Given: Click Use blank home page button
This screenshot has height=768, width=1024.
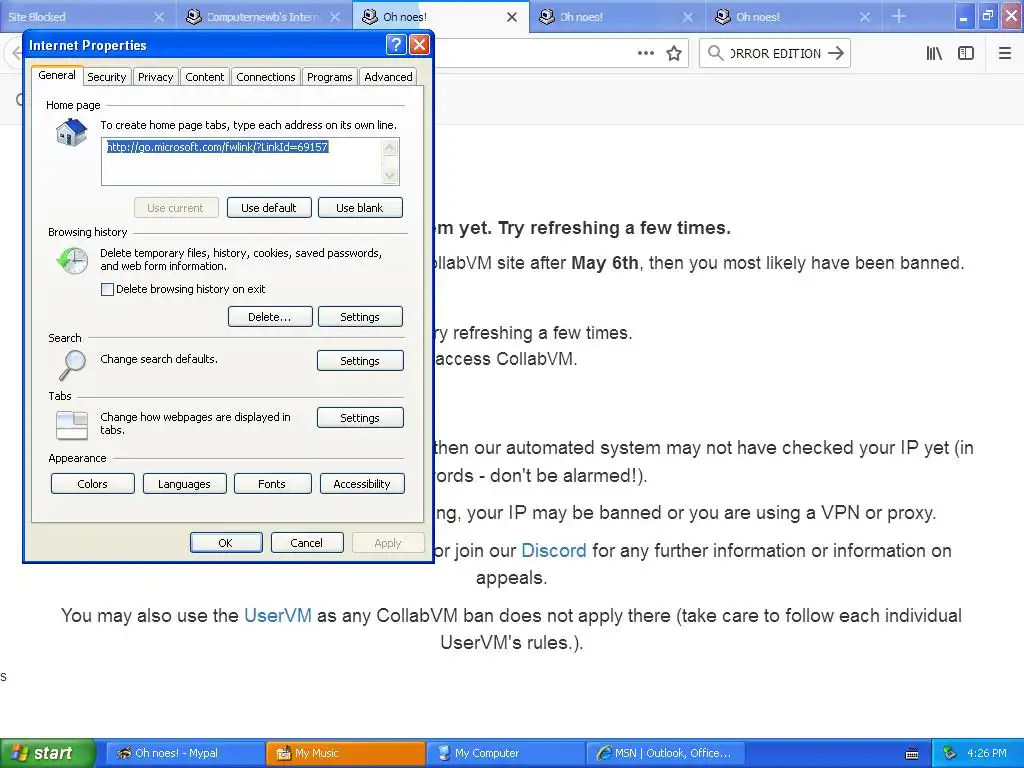Looking at the screenshot, I should 360,208.
